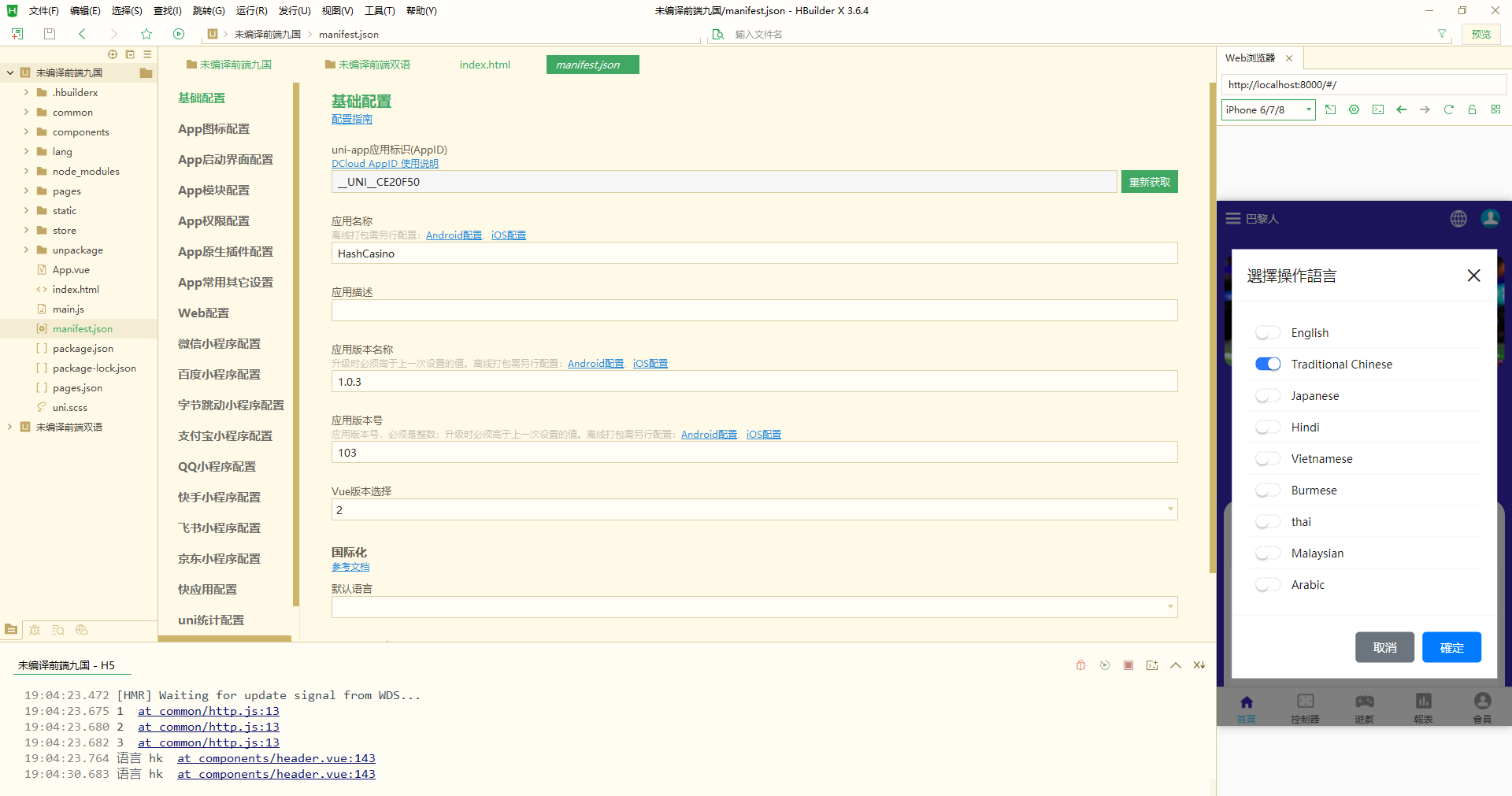Expand the node_modules folder in project tree
The width and height of the screenshot is (1512, 796).
pyautogui.click(x=26, y=171)
